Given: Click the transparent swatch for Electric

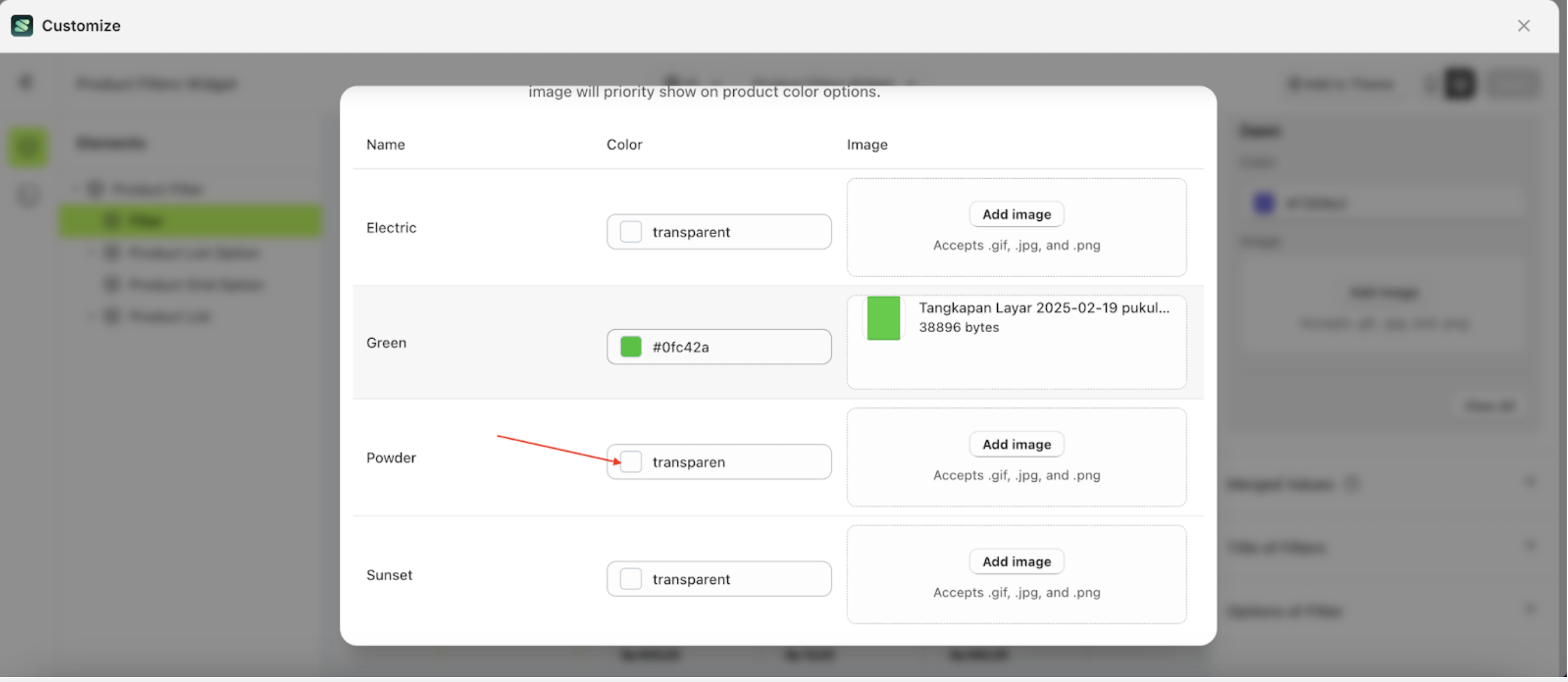Looking at the screenshot, I should 629,232.
